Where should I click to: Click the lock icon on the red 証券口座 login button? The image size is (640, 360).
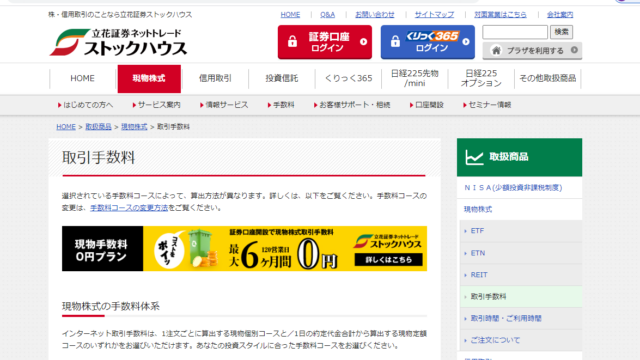pyautogui.click(x=292, y=42)
